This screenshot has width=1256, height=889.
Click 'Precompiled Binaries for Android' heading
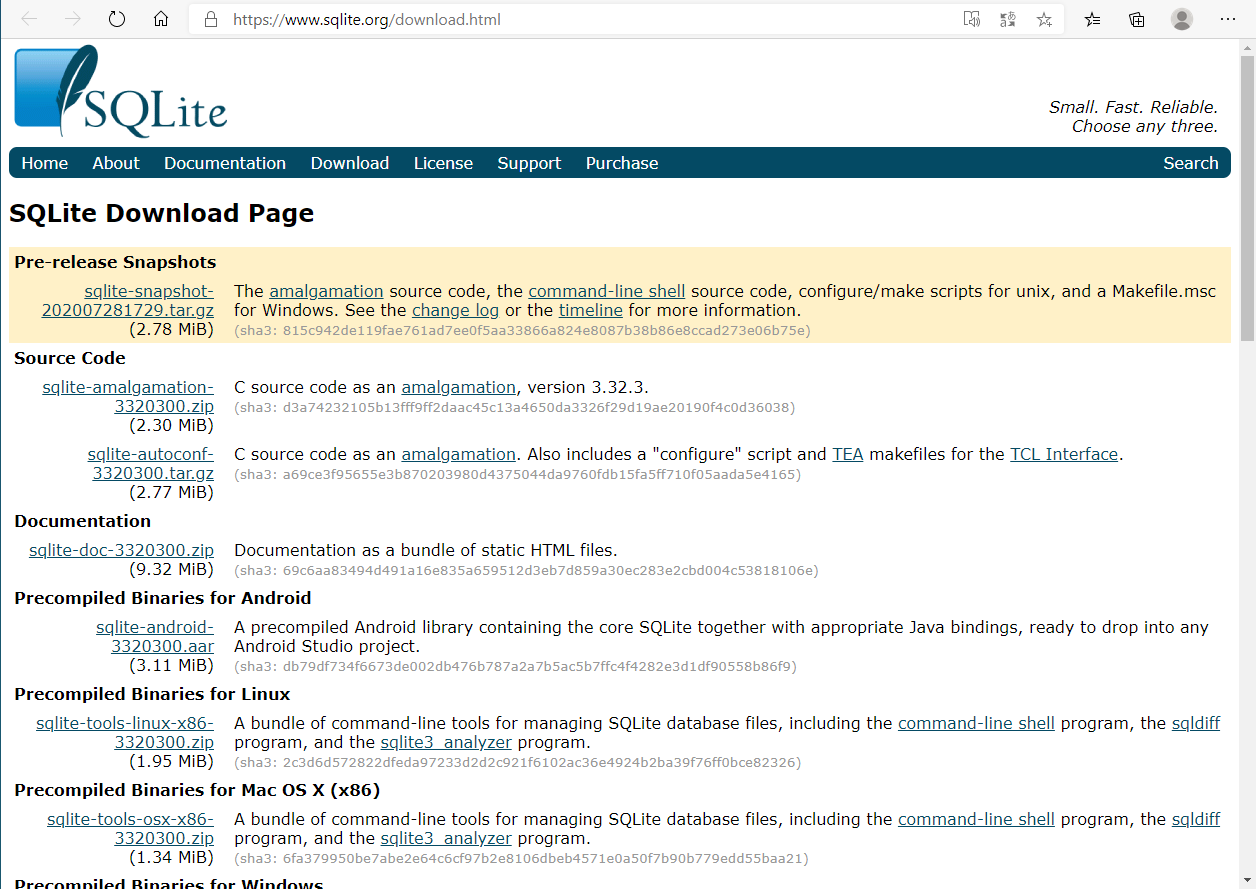[x=163, y=598]
